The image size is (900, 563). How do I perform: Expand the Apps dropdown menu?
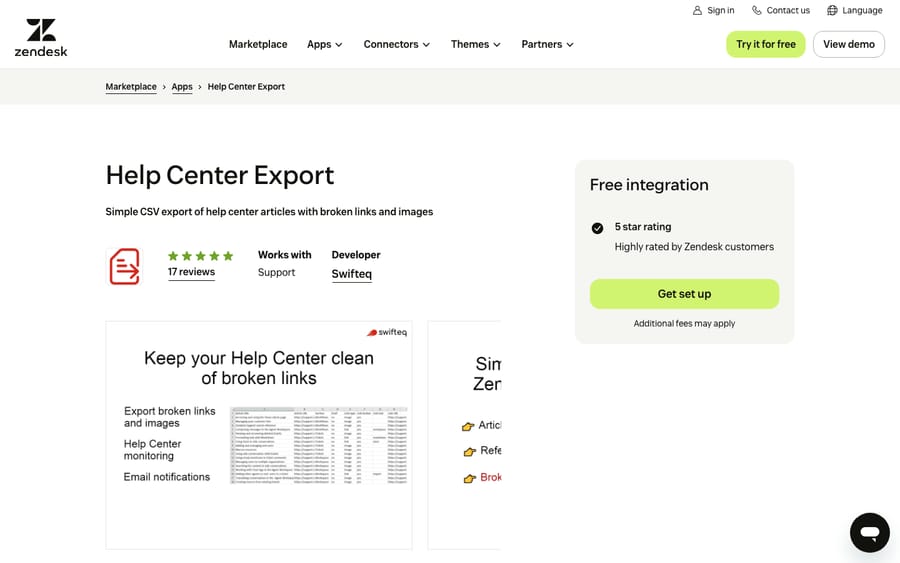(324, 44)
